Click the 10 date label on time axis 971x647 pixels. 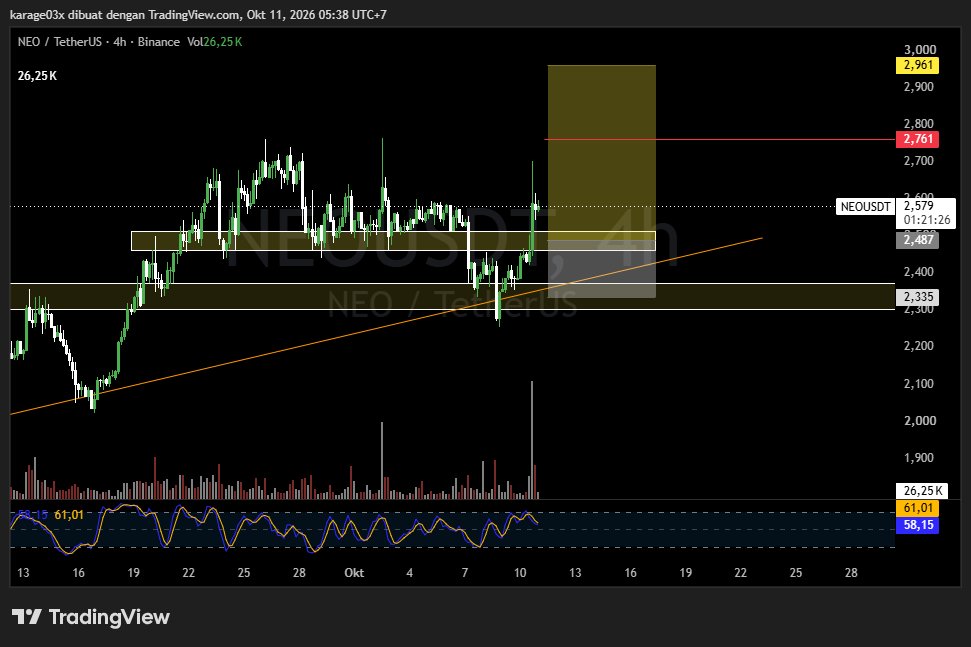(520, 573)
